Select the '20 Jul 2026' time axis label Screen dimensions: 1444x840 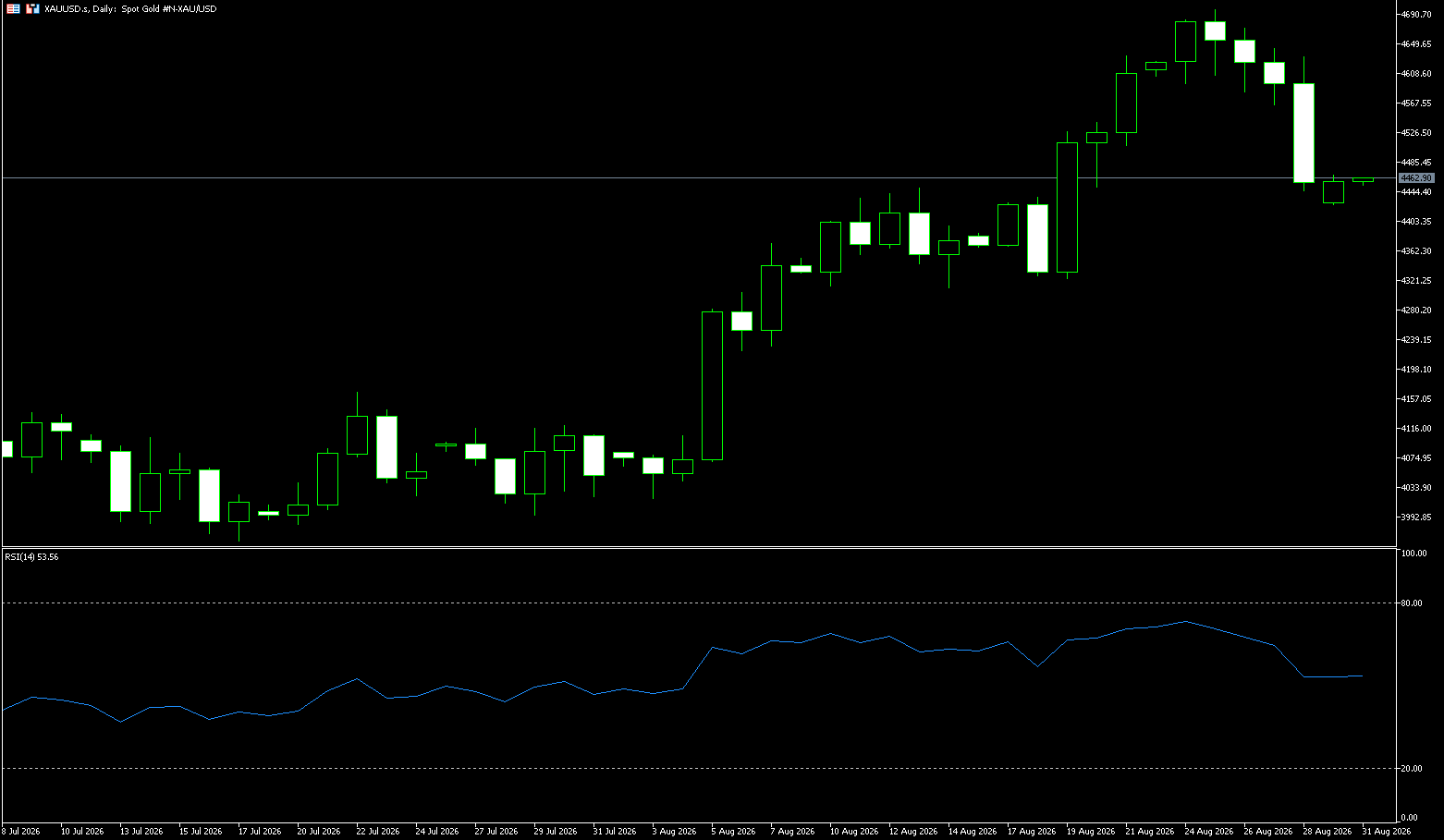point(319,832)
